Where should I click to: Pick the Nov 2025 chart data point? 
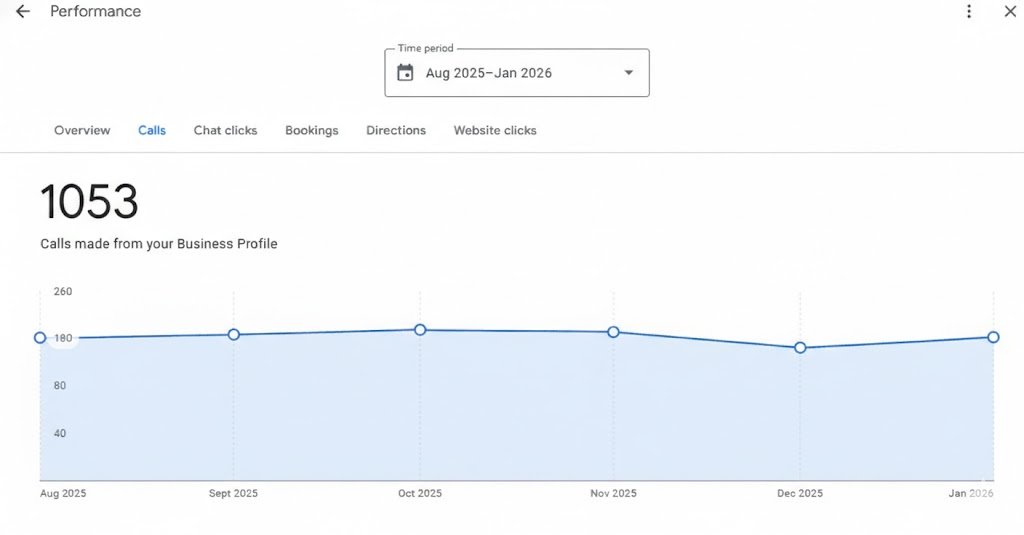[x=614, y=332]
